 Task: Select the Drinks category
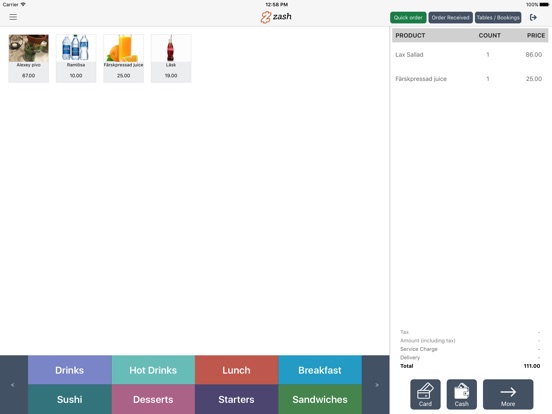point(70,370)
